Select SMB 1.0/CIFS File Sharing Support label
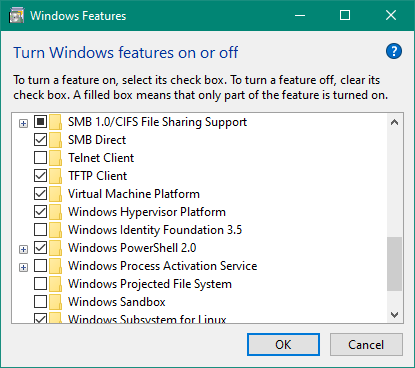 pyautogui.click(x=157, y=122)
